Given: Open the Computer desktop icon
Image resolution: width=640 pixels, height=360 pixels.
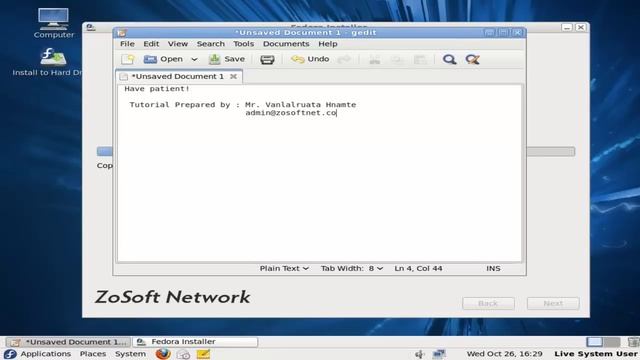Looking at the screenshot, I should (54, 23).
